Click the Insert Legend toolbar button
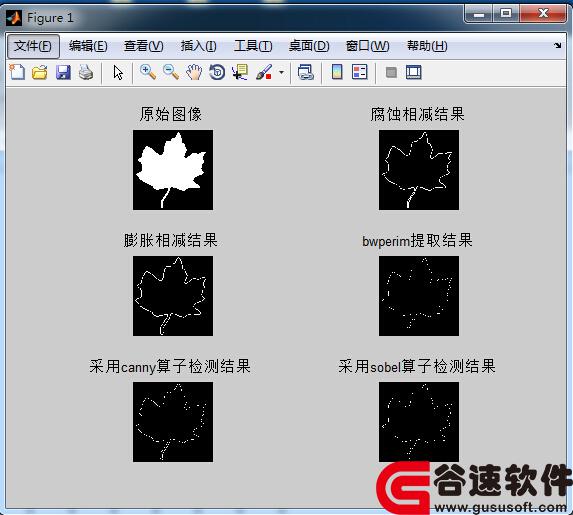This screenshot has height=515, width=573. 360,72
